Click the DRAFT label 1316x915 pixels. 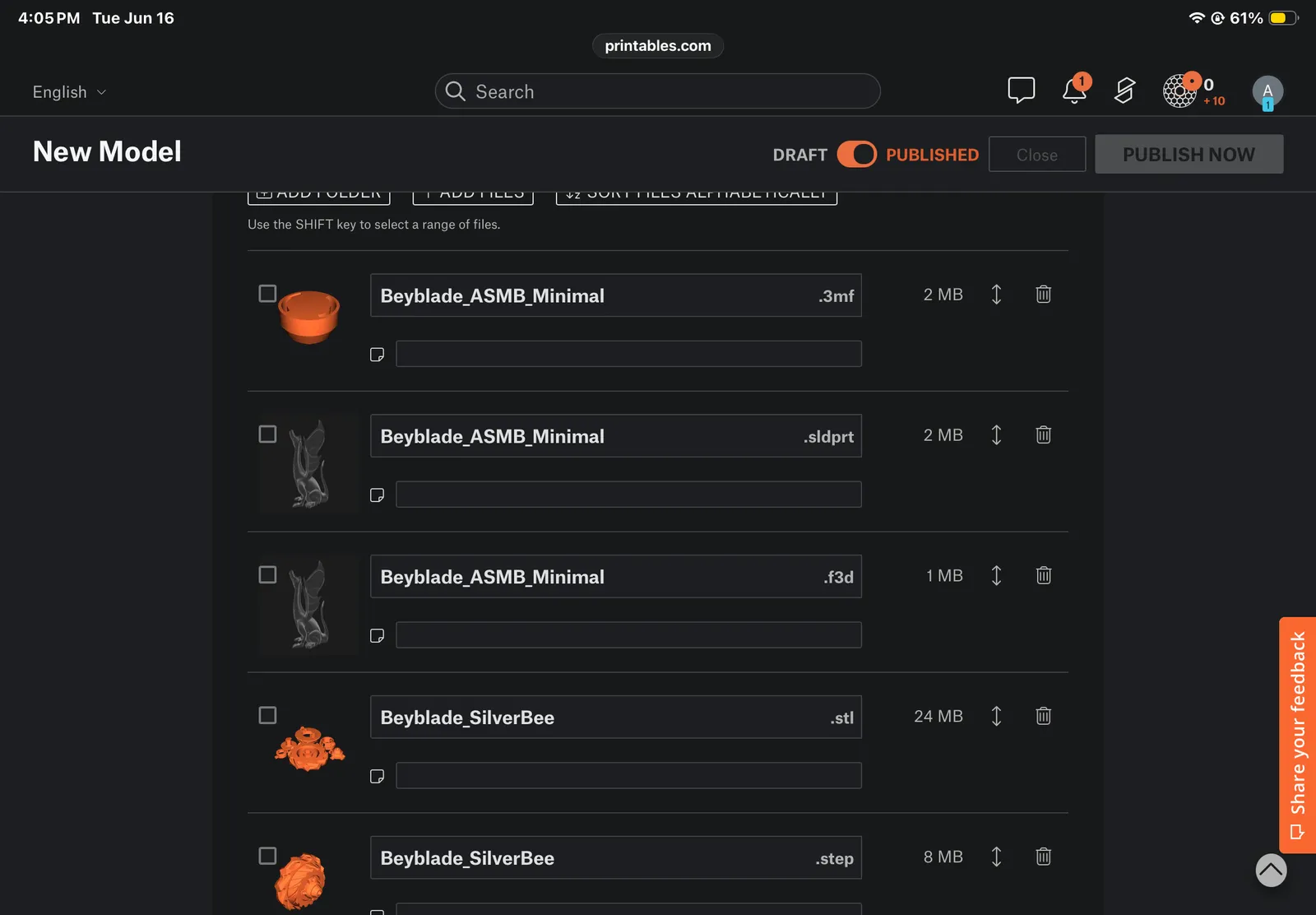point(799,155)
